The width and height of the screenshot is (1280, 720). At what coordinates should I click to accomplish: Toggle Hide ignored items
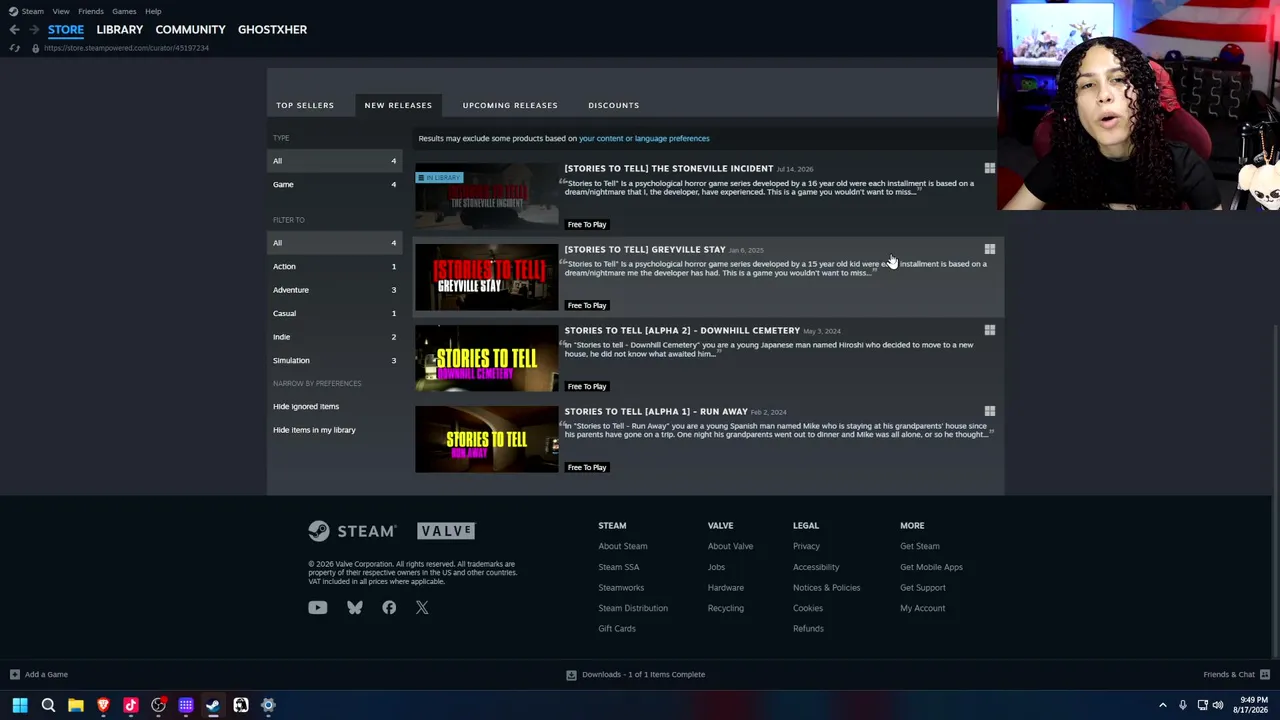click(x=306, y=406)
